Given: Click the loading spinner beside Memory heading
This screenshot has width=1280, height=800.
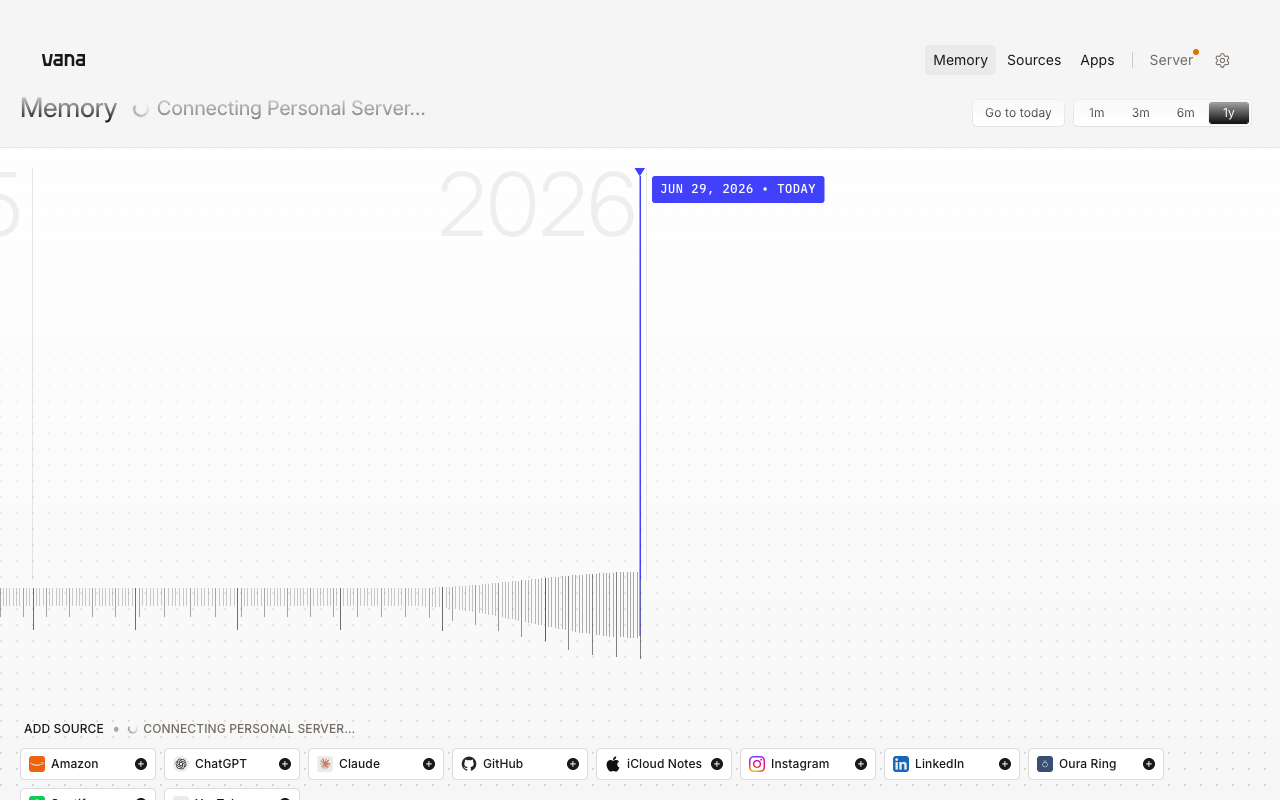Looking at the screenshot, I should 141,109.
